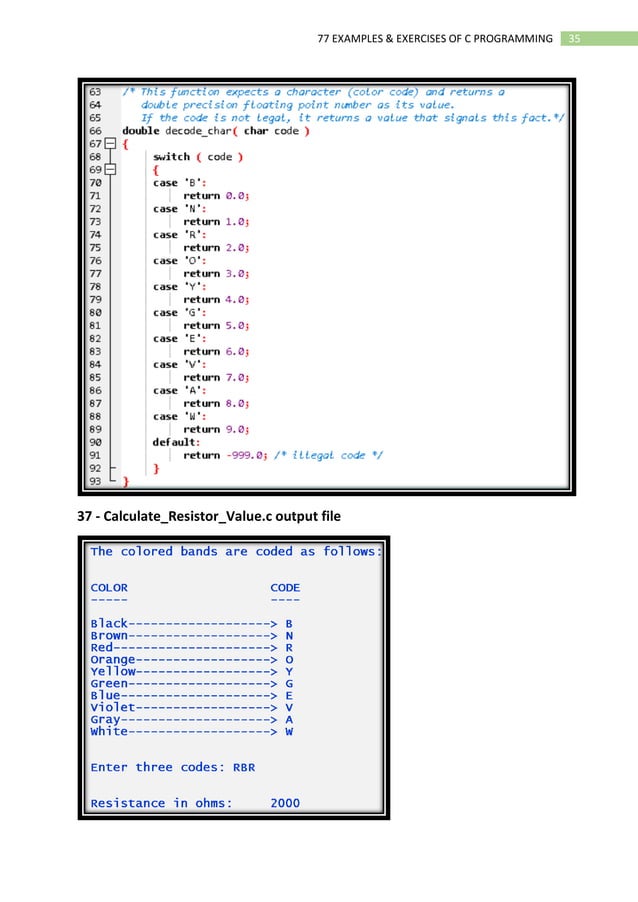The width and height of the screenshot is (638, 902).
Task: Click comment line starting 'This function expects'
Action: [x=314, y=91]
